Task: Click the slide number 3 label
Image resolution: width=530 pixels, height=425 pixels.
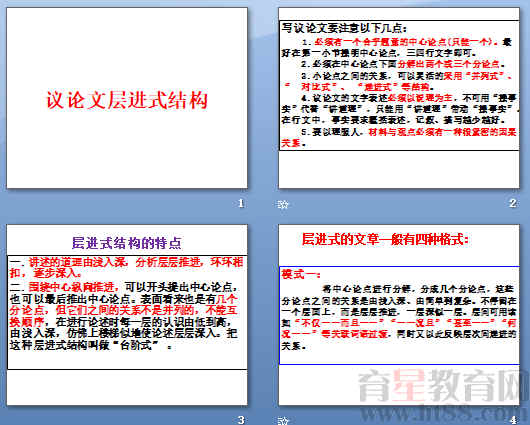Action: [x=241, y=420]
